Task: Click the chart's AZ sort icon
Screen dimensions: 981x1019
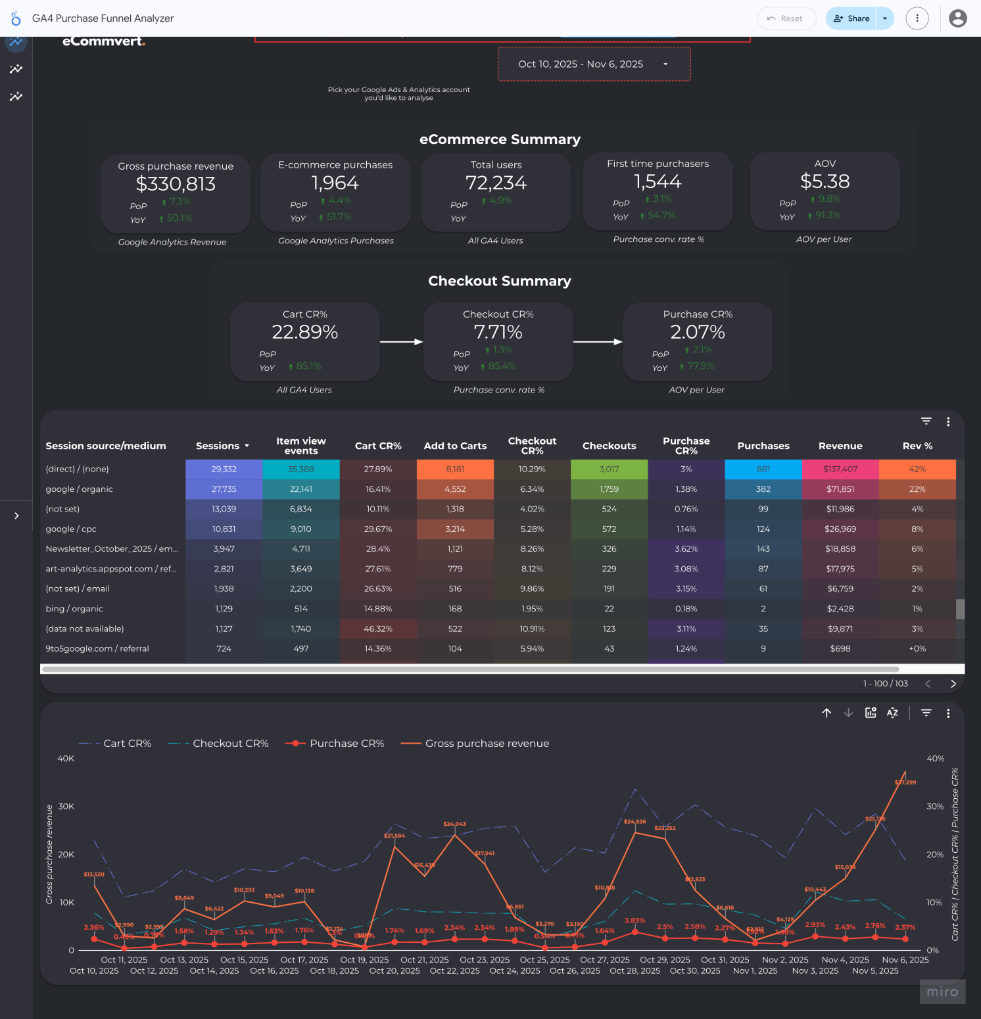Action: point(893,713)
